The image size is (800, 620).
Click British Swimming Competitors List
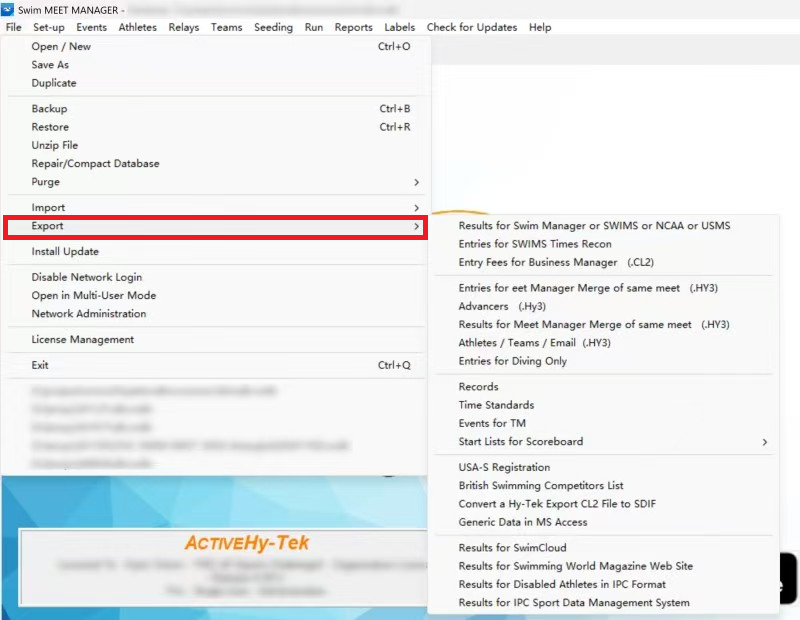pos(540,486)
